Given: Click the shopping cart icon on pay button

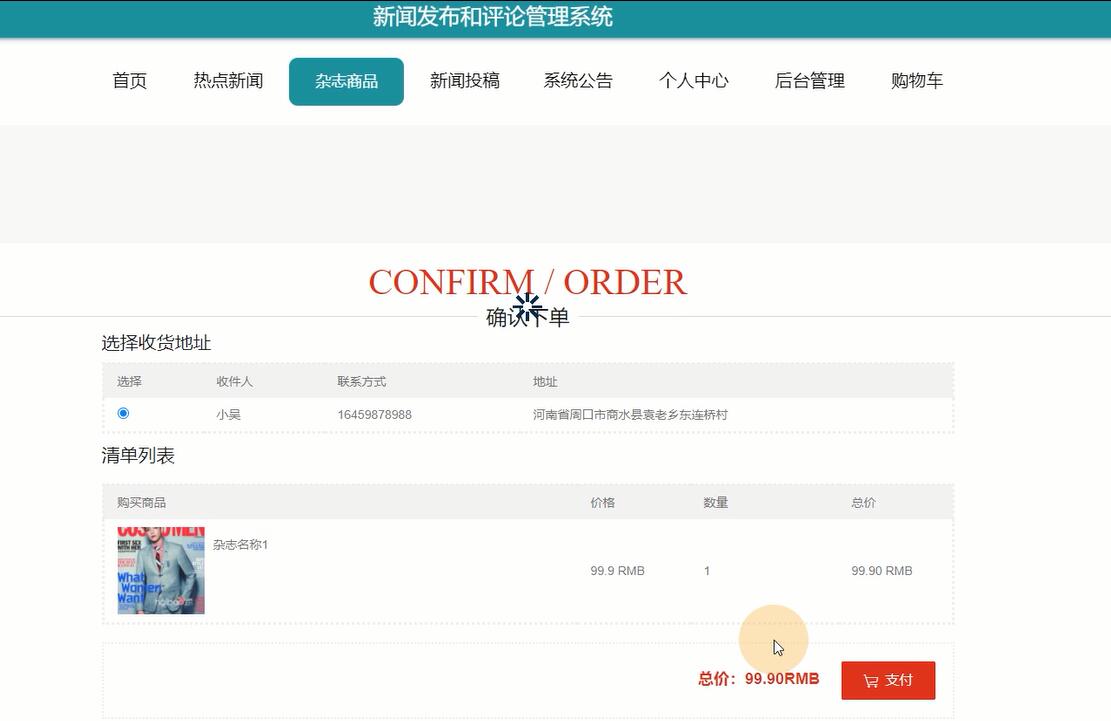Looking at the screenshot, I should click(x=871, y=681).
